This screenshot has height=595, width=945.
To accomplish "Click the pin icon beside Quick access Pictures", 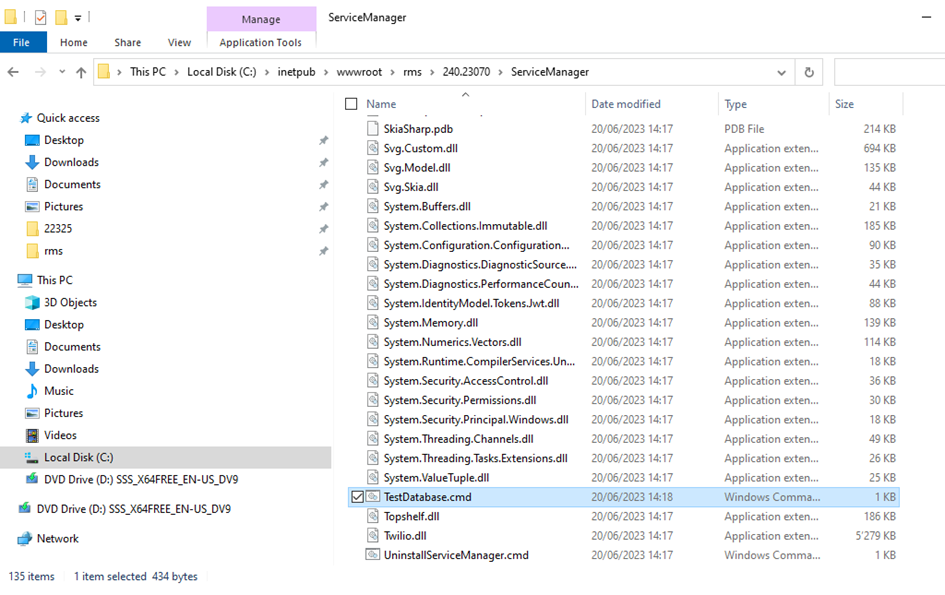I will pyautogui.click(x=324, y=207).
